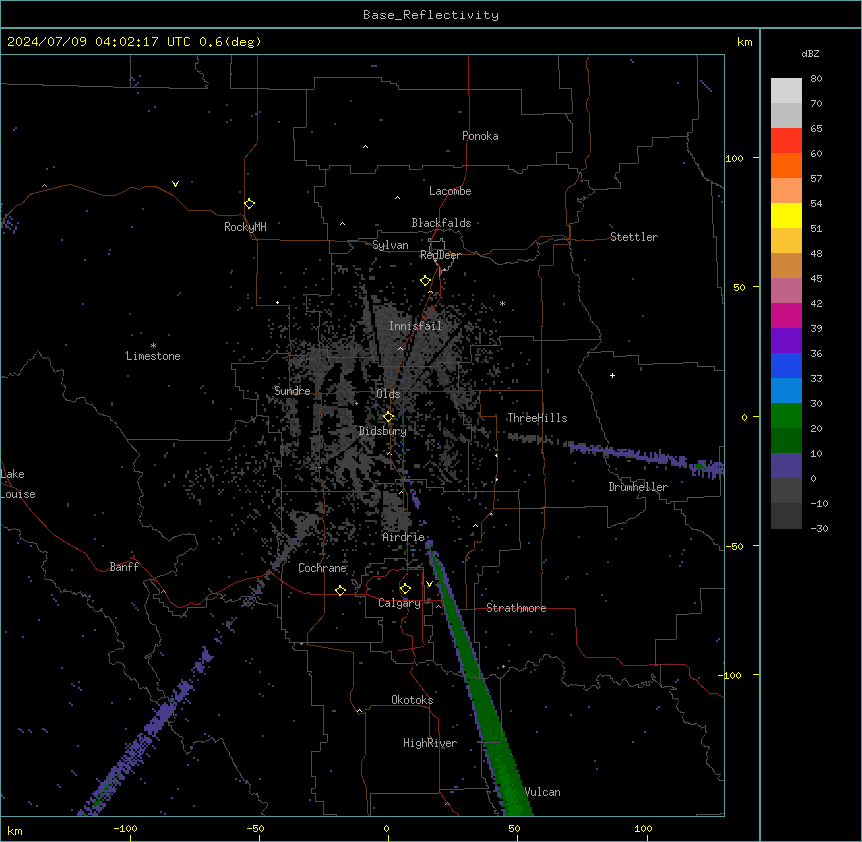Click the asterisk marker east of Innisfail

click(x=502, y=303)
